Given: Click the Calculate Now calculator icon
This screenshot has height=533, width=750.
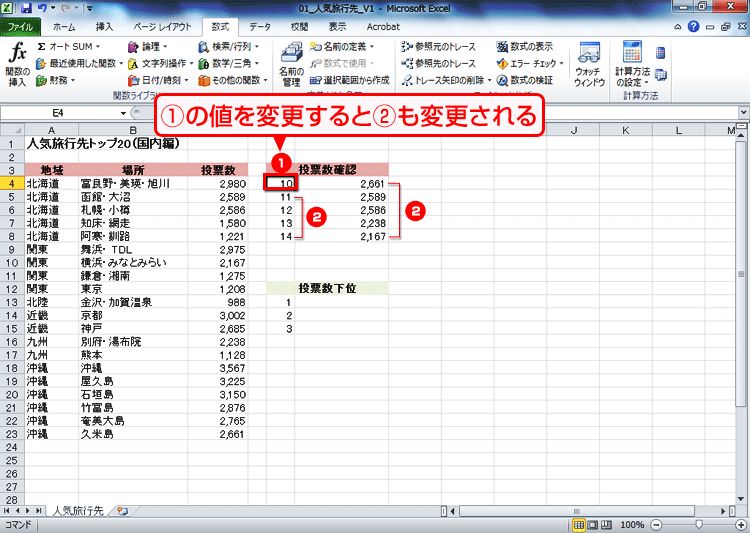Looking at the screenshot, I should click(661, 53).
